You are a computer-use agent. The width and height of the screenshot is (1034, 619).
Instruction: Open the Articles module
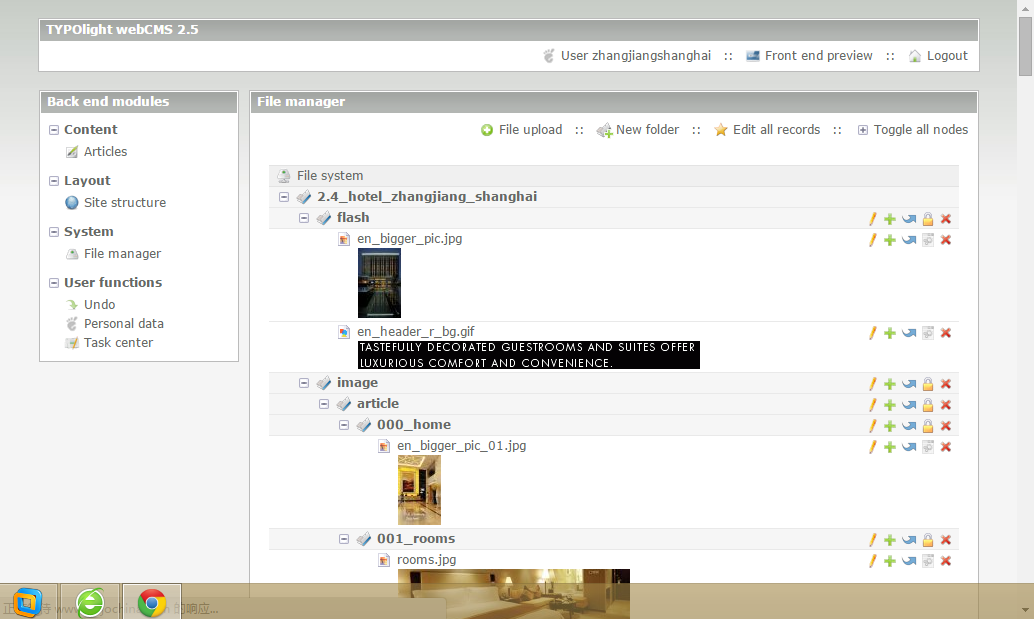pos(105,152)
